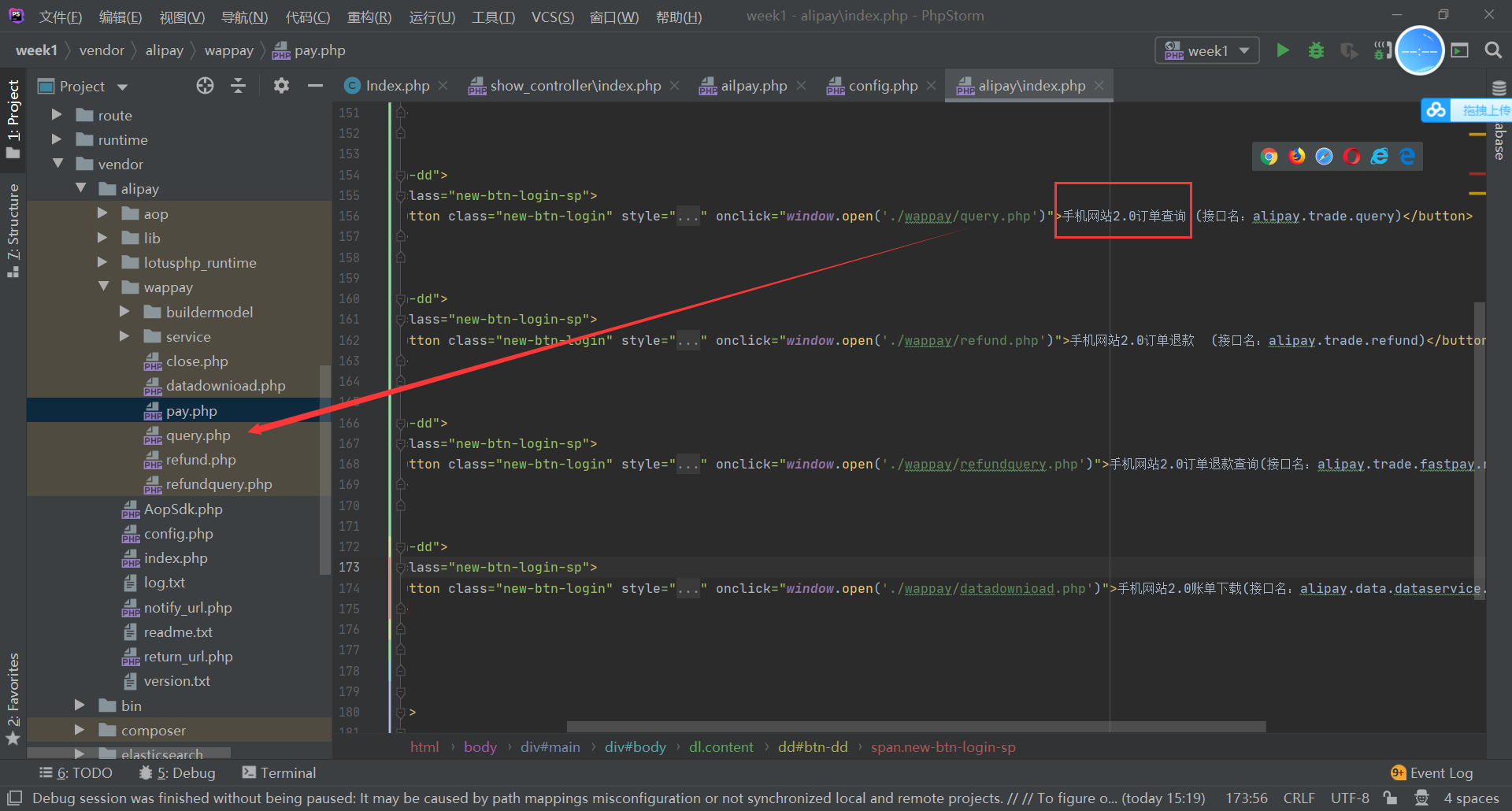Expand the buildermodel folder arrow

tap(124, 312)
